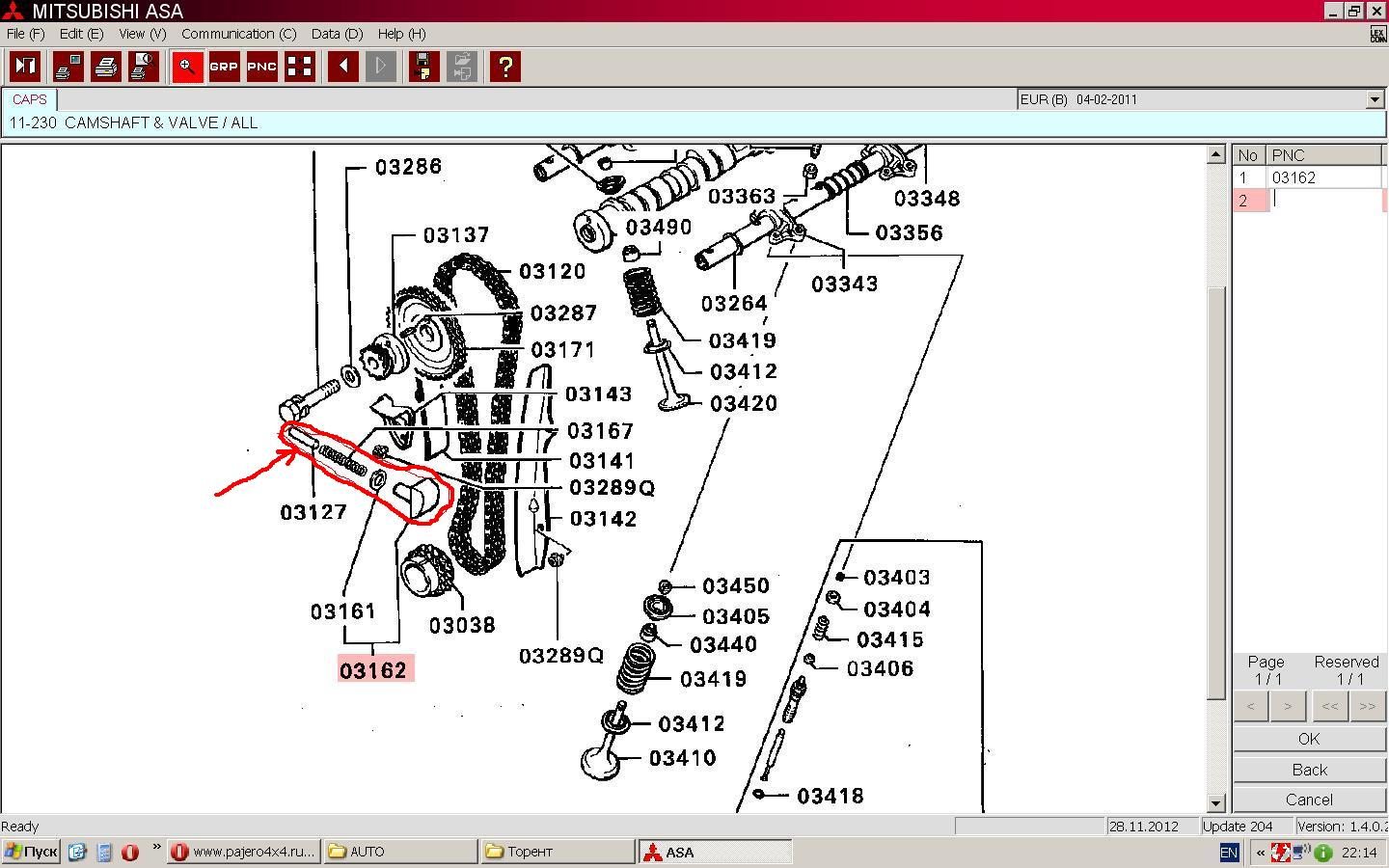Open print preview with magnifier printer icon

coord(144,67)
